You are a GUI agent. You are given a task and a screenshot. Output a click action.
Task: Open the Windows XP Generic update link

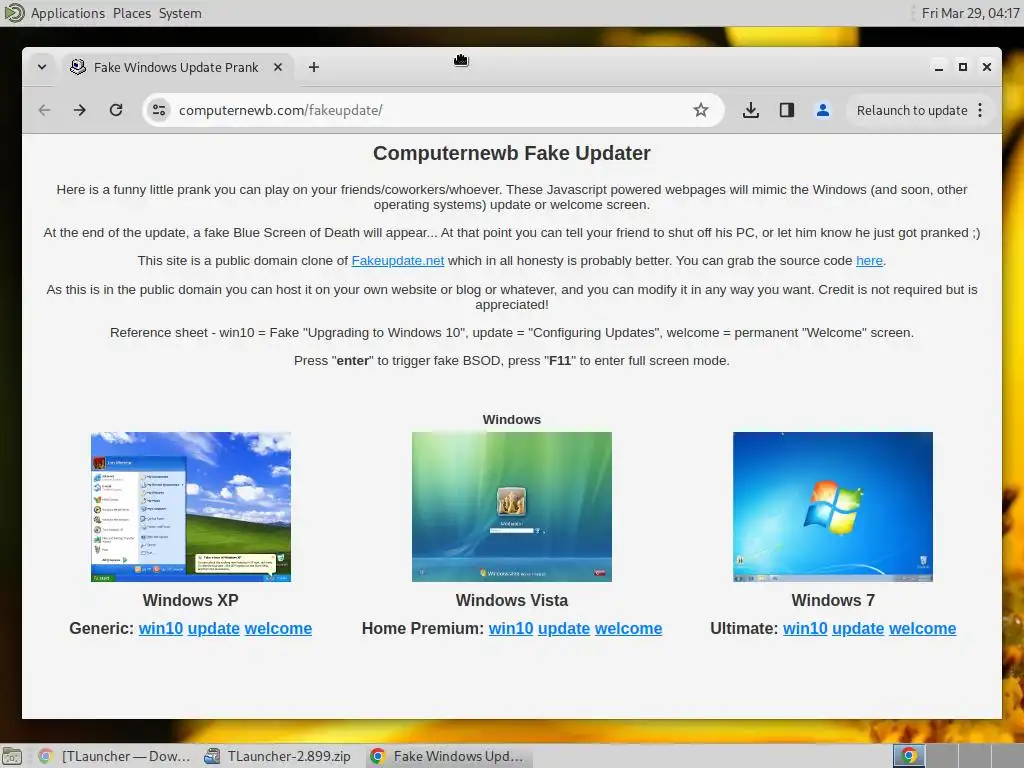[x=214, y=628]
